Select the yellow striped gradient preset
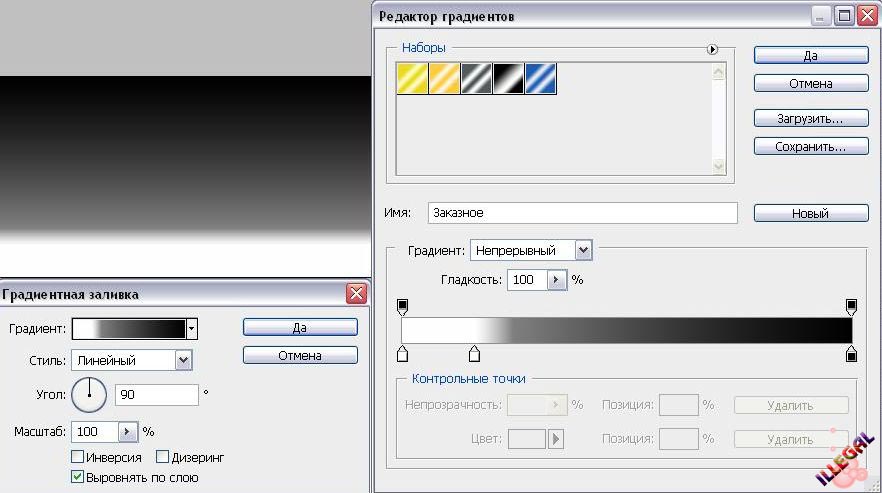882x493 pixels. (x=413, y=79)
